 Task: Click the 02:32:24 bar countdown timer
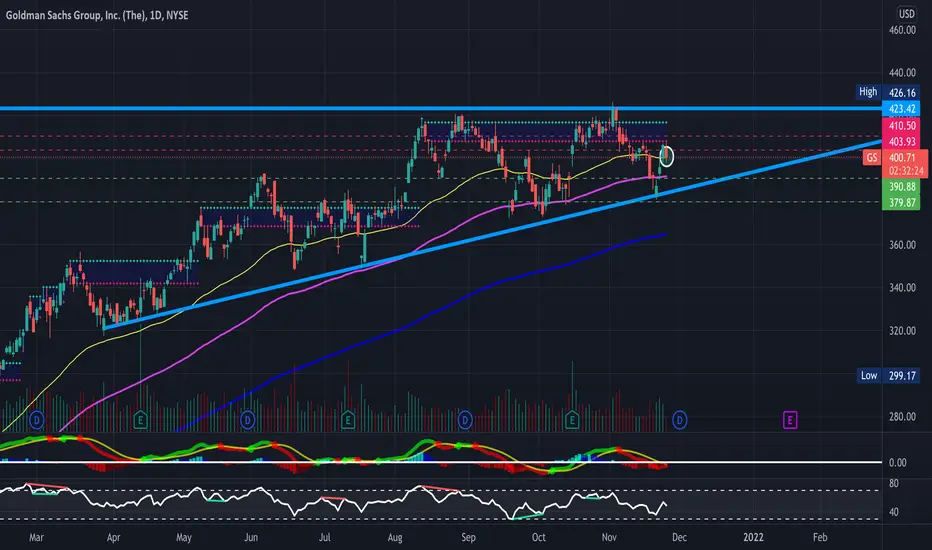tap(906, 171)
